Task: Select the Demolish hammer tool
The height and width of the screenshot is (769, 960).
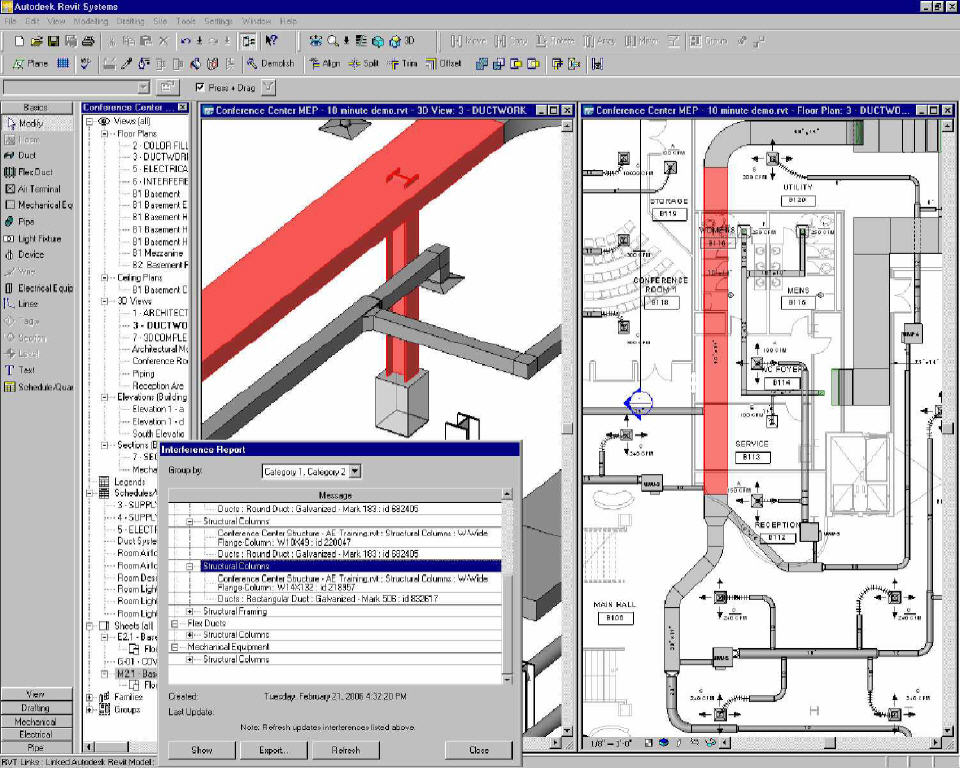Action: 271,63
